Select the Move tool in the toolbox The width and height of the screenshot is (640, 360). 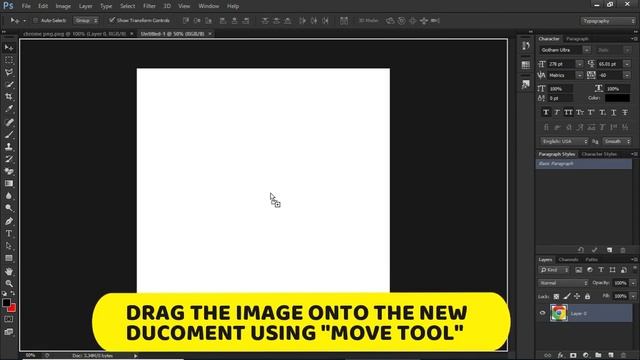click(x=9, y=48)
